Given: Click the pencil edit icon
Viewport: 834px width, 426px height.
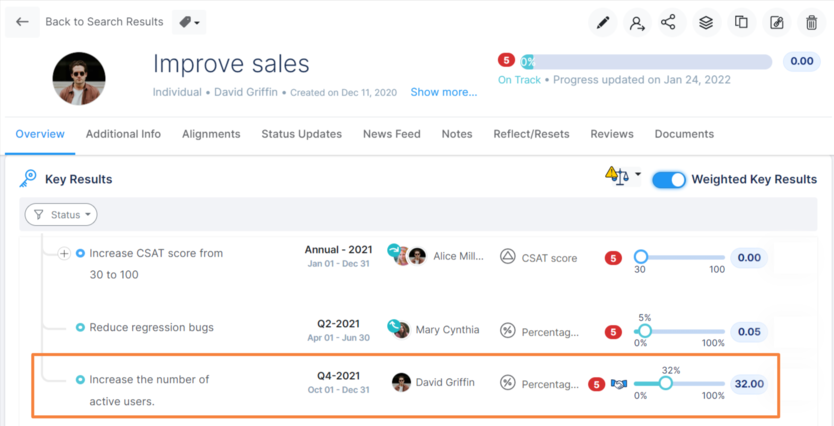Looking at the screenshot, I should pyautogui.click(x=603, y=22).
